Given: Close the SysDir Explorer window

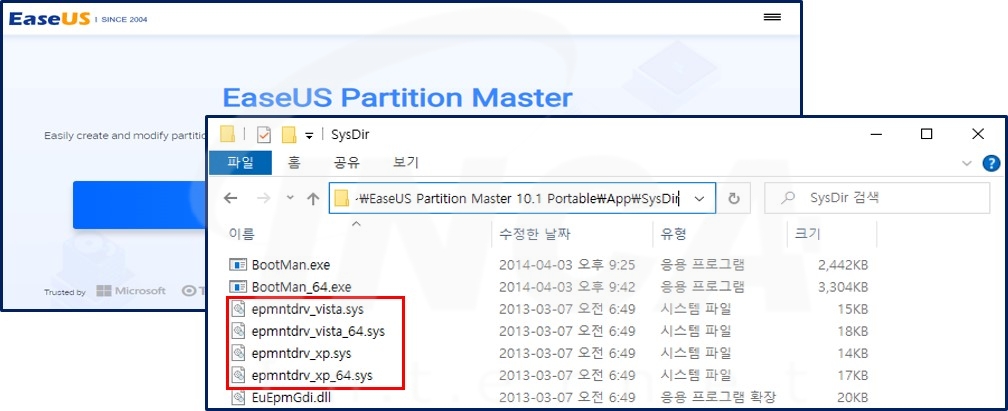Looking at the screenshot, I should [x=978, y=134].
